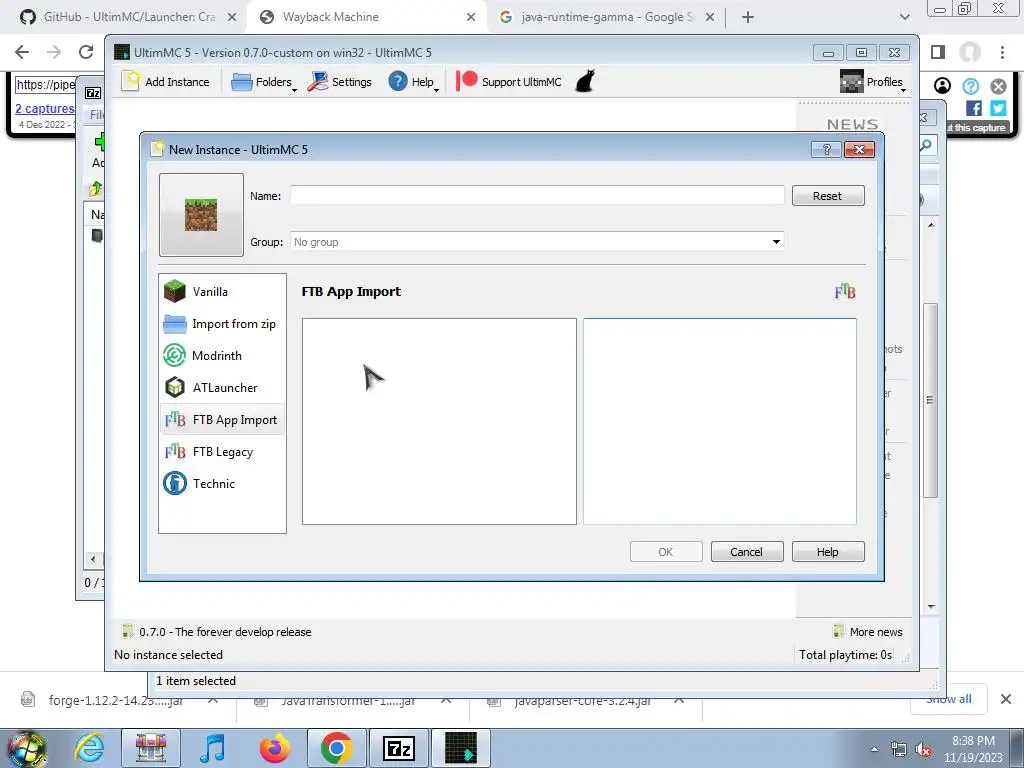
Task: Share capture on Facebook icon
Action: 974,108
